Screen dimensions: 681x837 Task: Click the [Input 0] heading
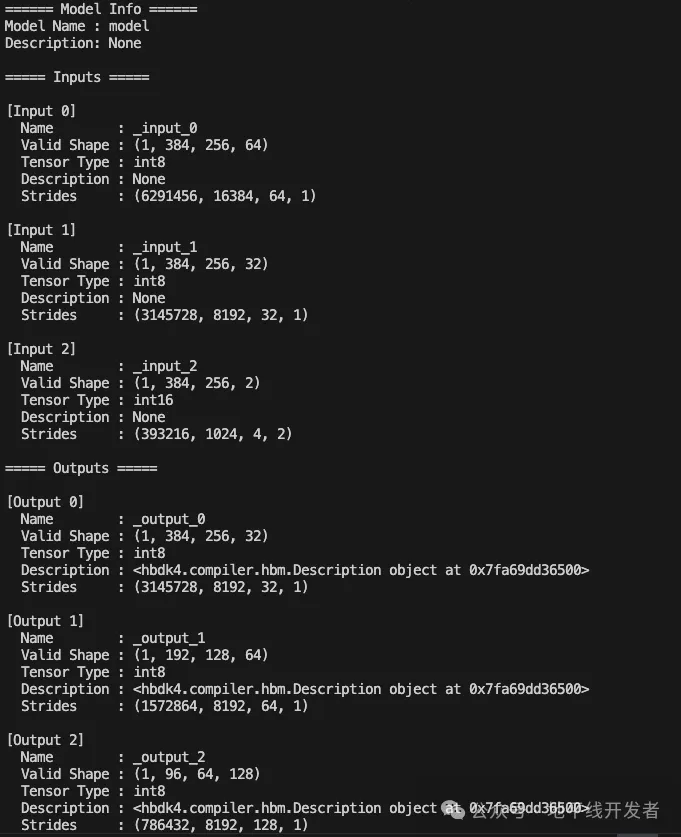pyautogui.click(x=41, y=111)
